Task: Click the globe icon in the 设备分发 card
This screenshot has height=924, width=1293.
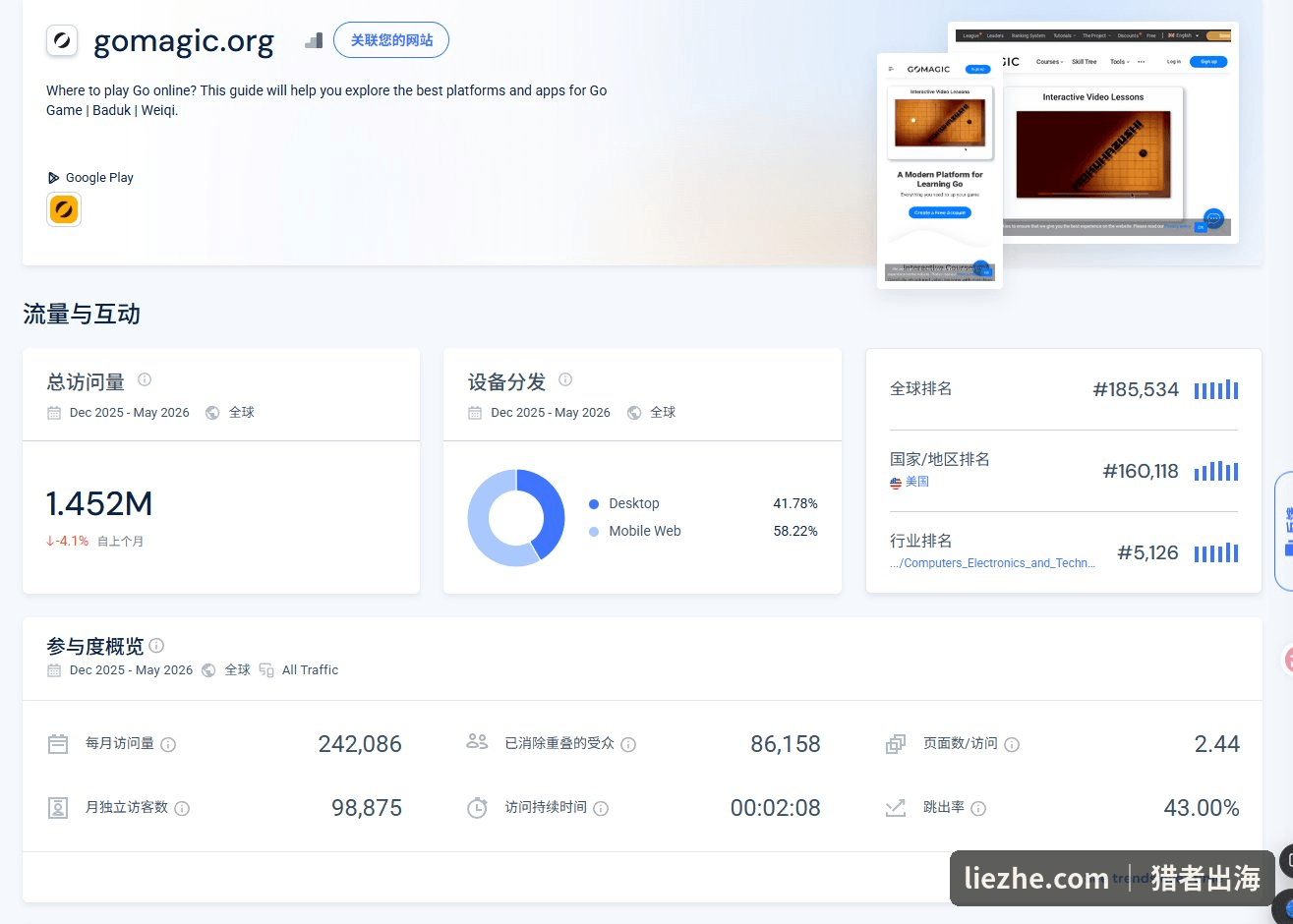Action: point(634,413)
